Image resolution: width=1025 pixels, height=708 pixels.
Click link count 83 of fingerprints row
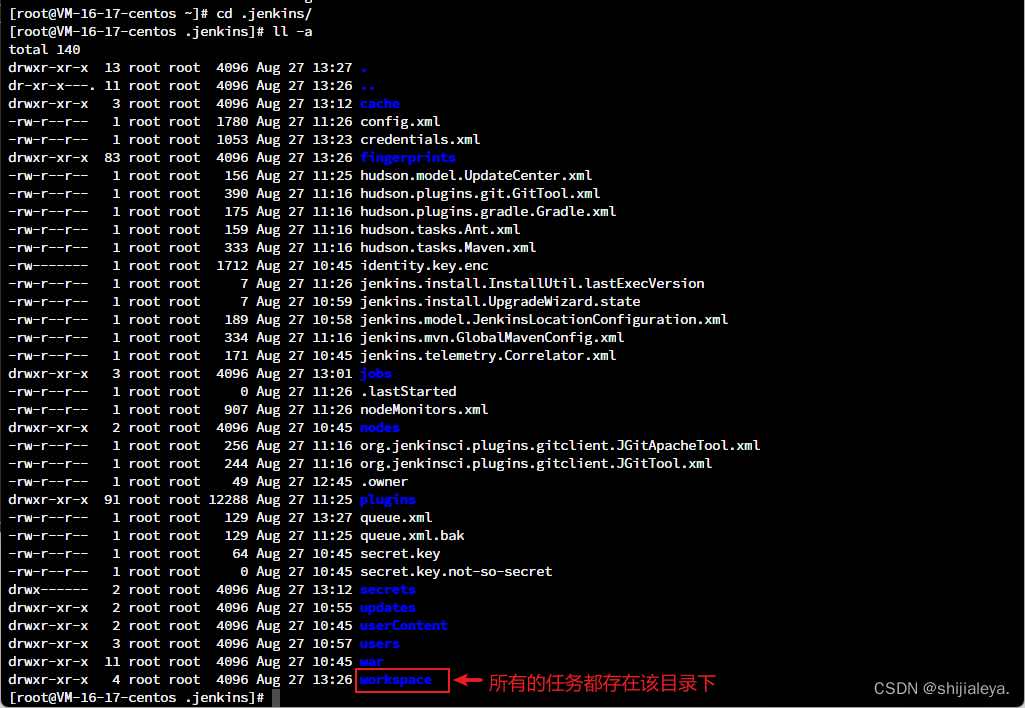click(112, 158)
